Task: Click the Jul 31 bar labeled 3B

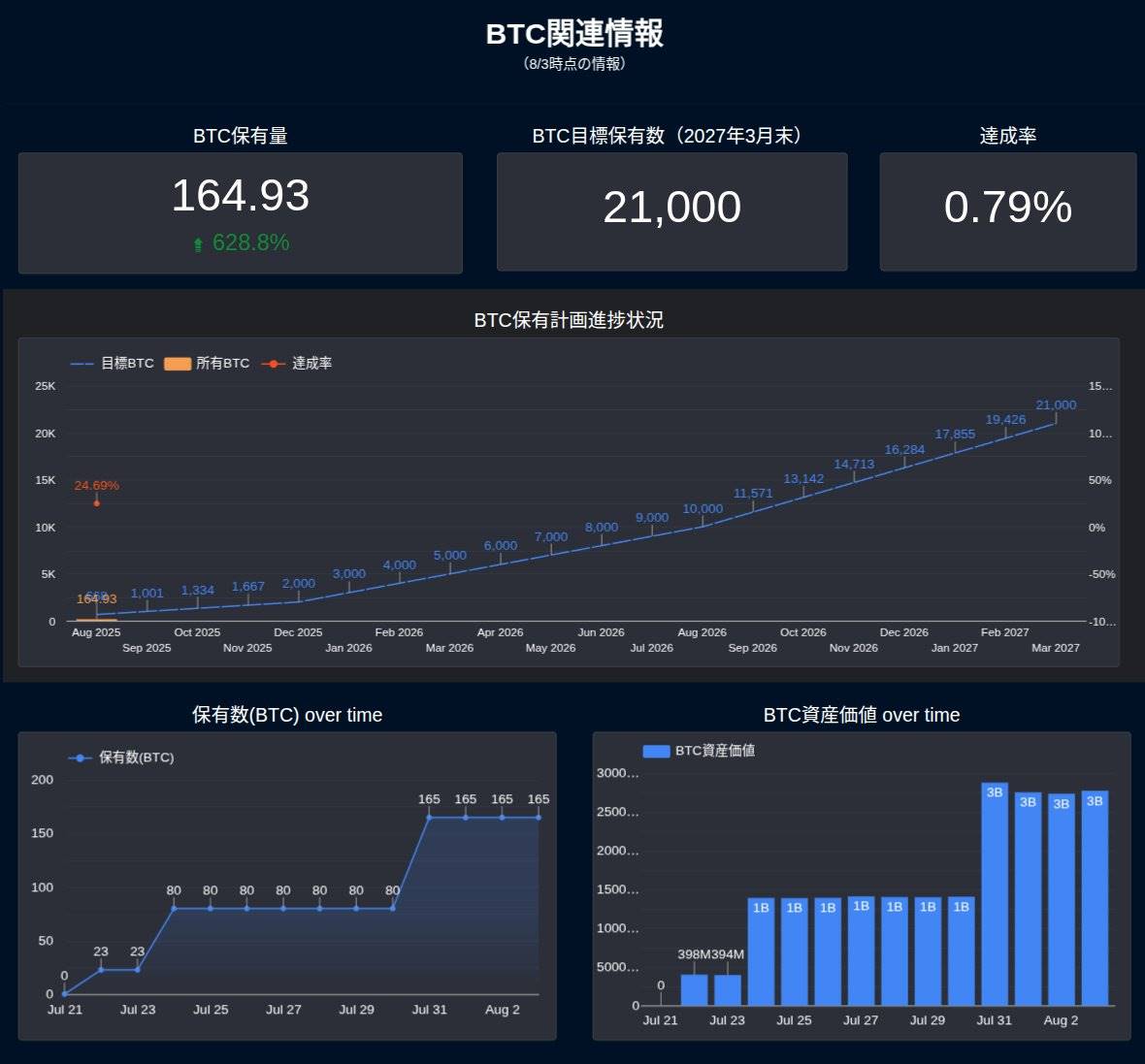Action: click(x=995, y=894)
